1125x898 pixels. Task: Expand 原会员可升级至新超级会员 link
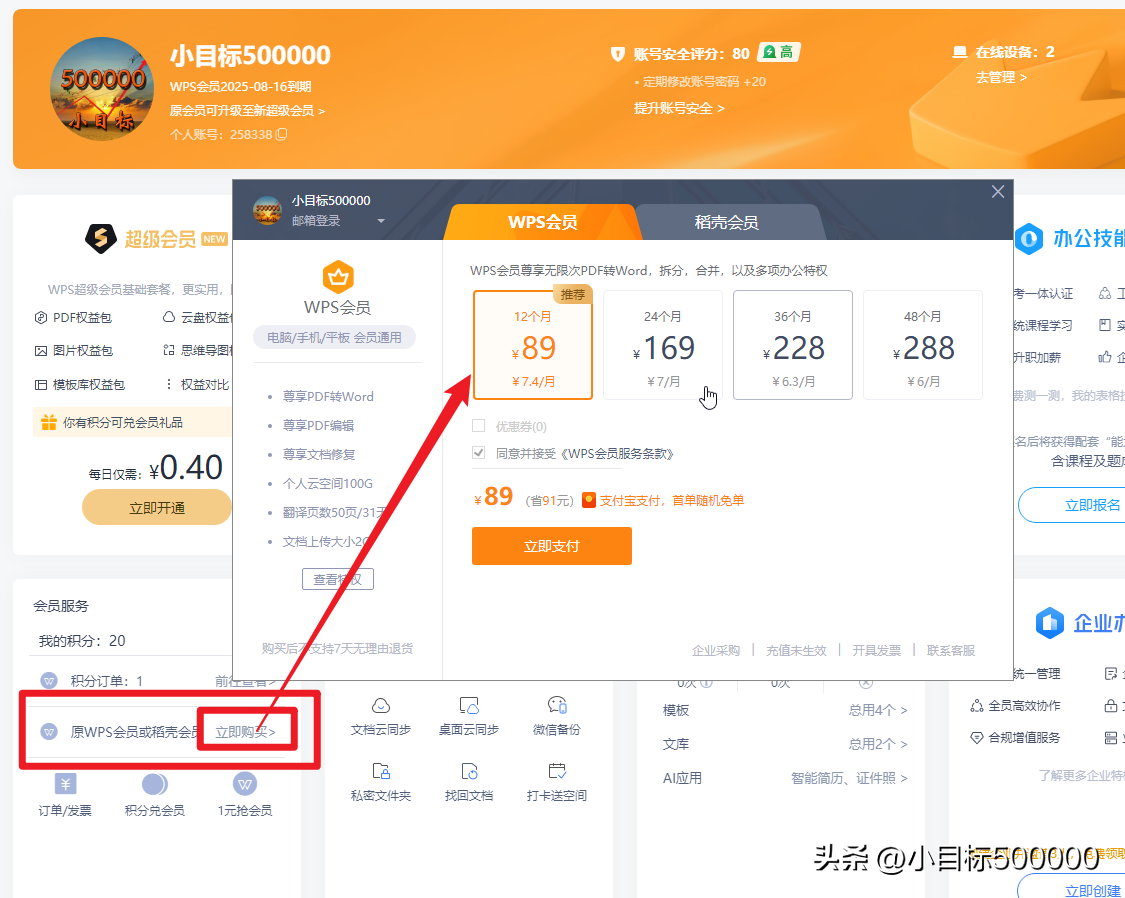(248, 110)
